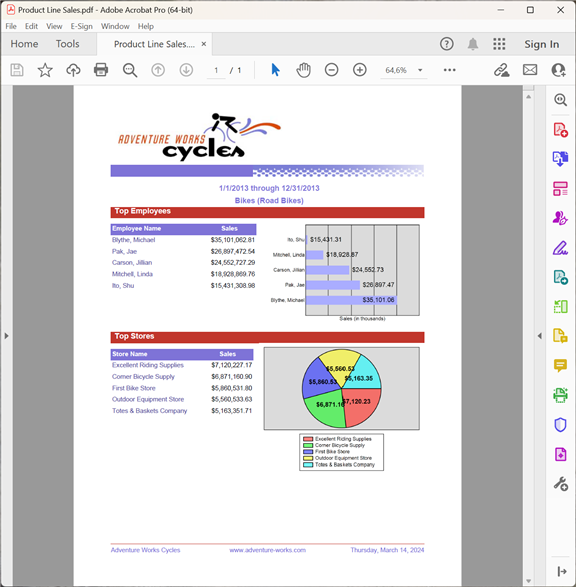Click the Bikes (Road Bikes) subtitle
Image resolution: width=576 pixels, height=587 pixels.
pyautogui.click(x=269, y=201)
